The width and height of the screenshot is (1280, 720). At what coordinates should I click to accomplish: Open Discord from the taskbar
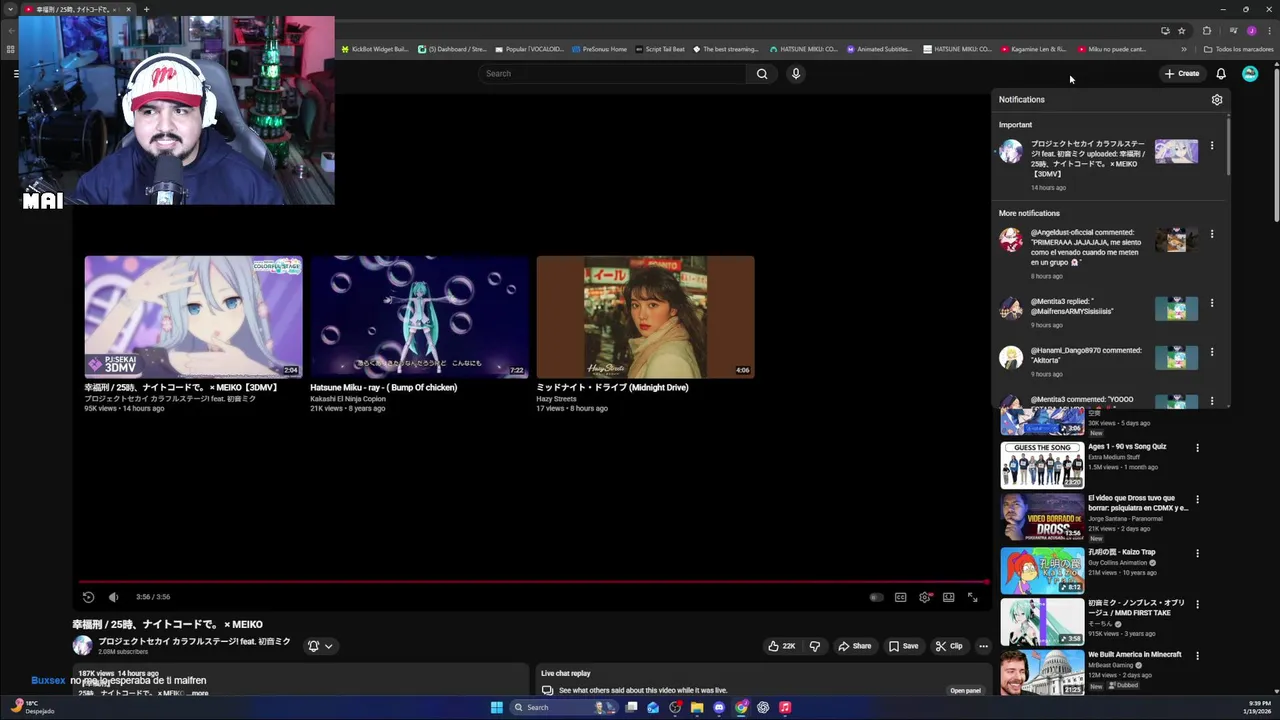pyautogui.click(x=719, y=707)
